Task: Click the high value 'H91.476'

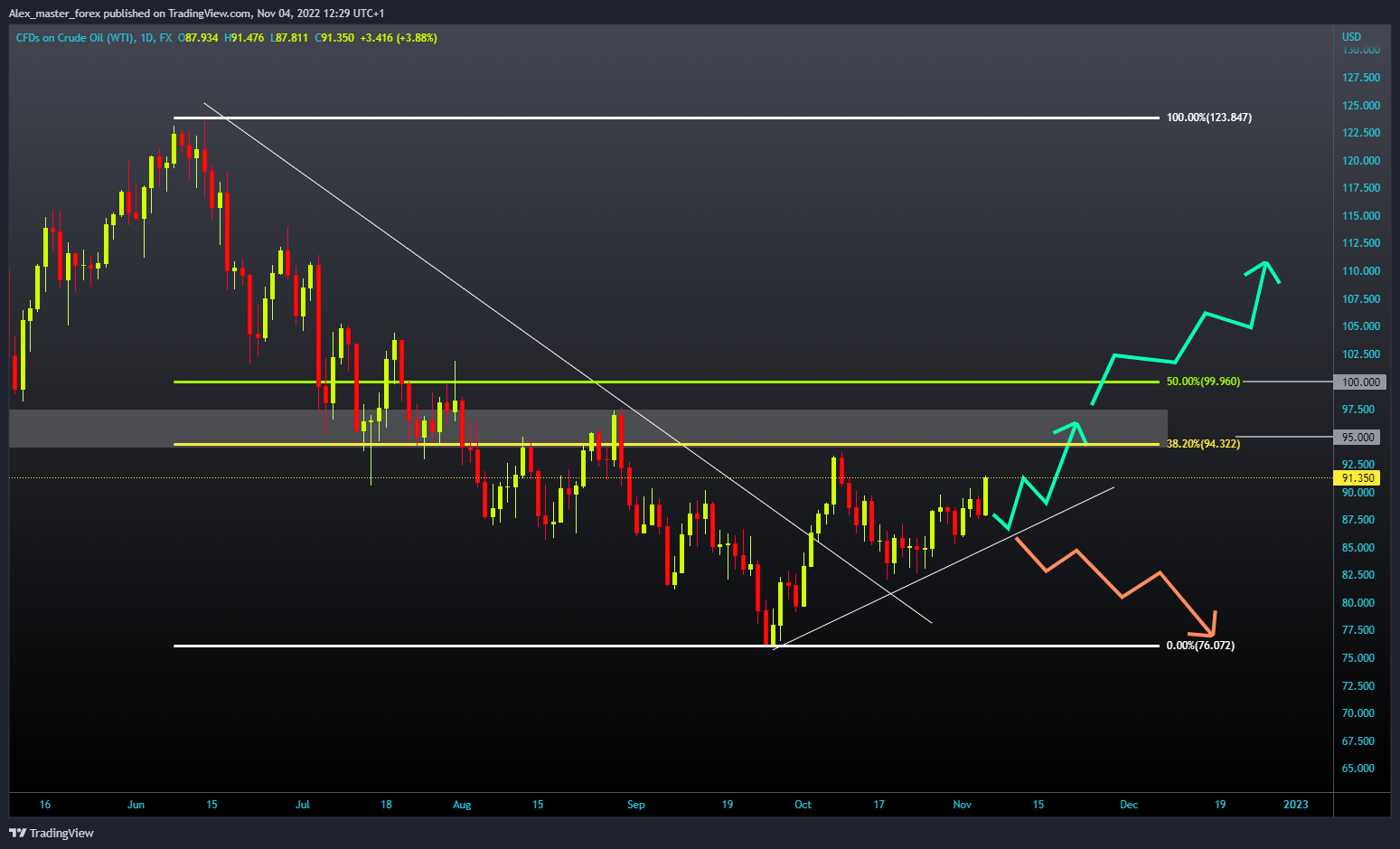Action: point(244,38)
